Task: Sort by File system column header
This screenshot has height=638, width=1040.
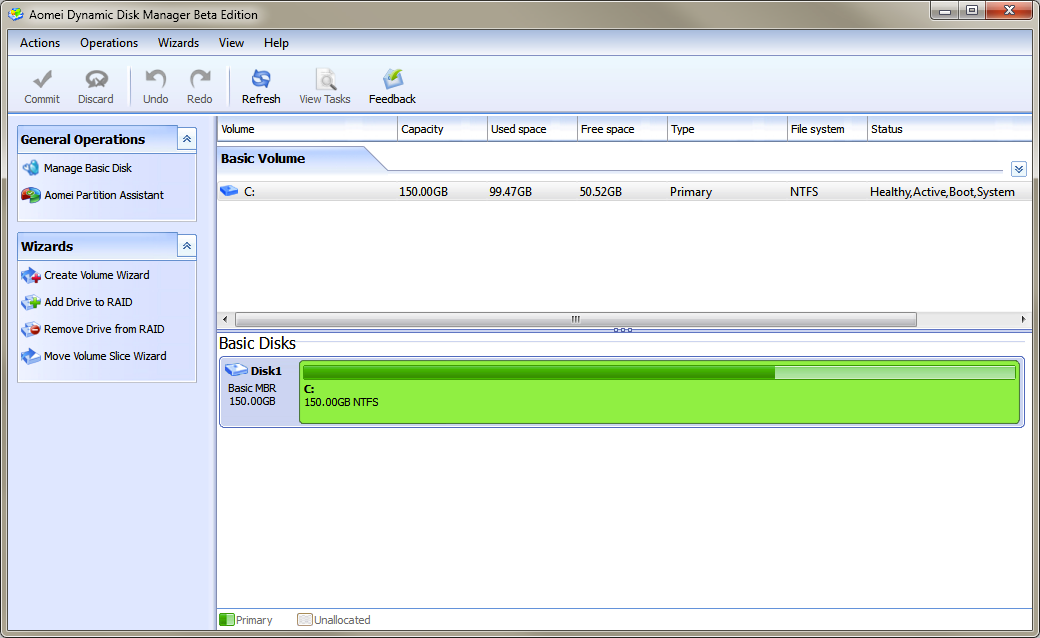Action: [827, 129]
